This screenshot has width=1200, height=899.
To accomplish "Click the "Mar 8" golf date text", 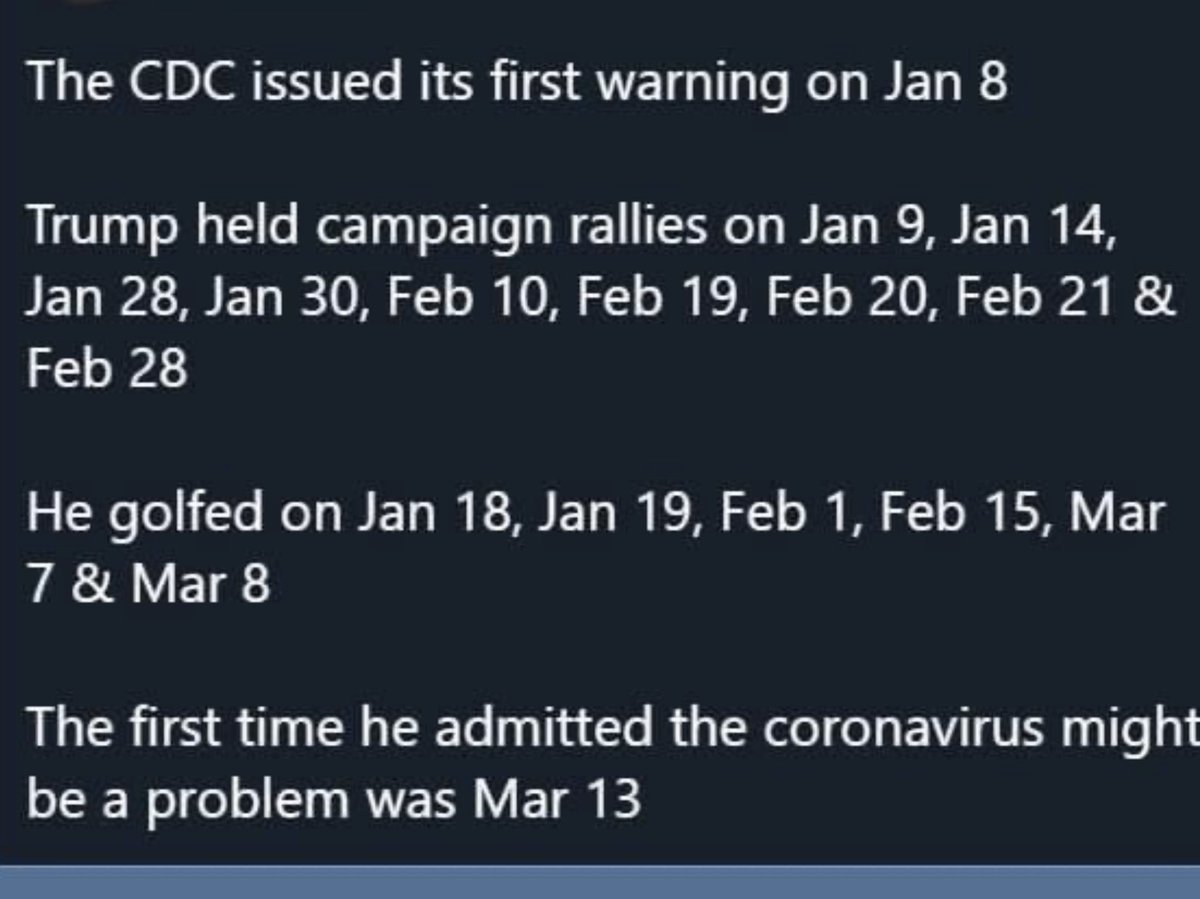I will point(200,585).
